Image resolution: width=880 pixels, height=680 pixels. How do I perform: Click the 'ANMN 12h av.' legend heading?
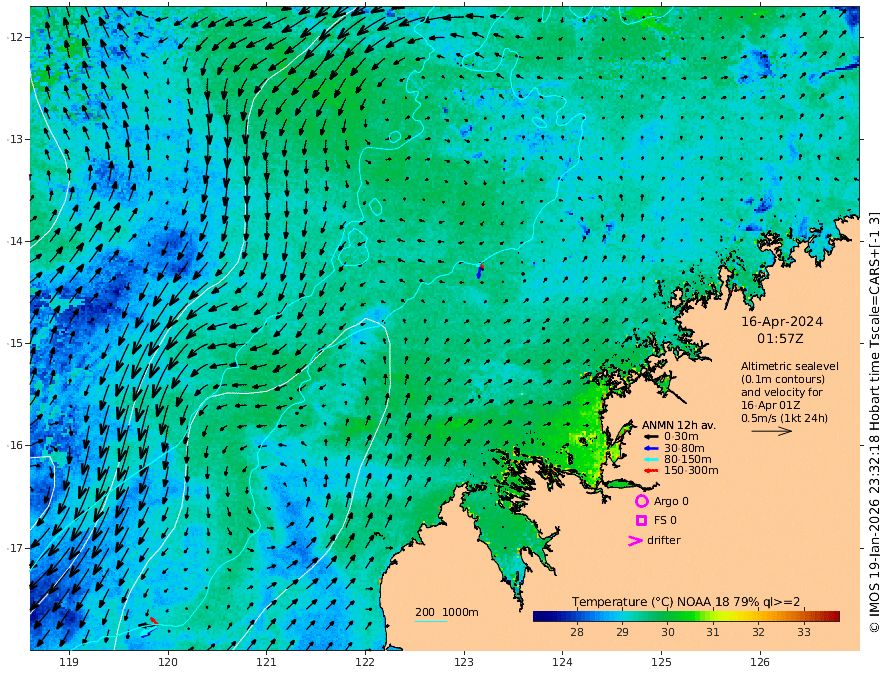point(679,425)
